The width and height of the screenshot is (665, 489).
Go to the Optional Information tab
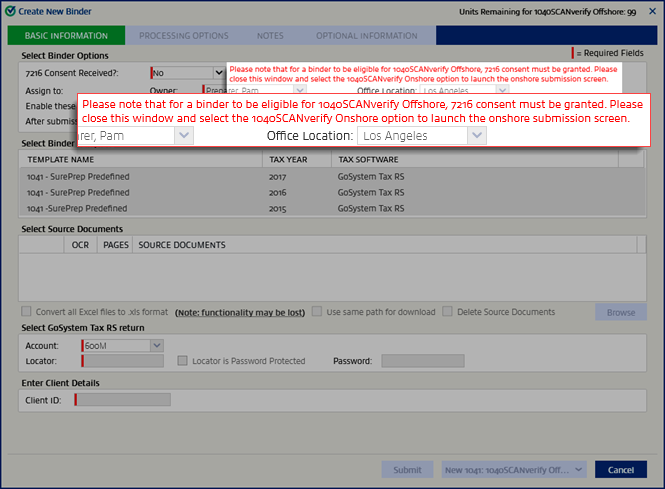pos(366,36)
